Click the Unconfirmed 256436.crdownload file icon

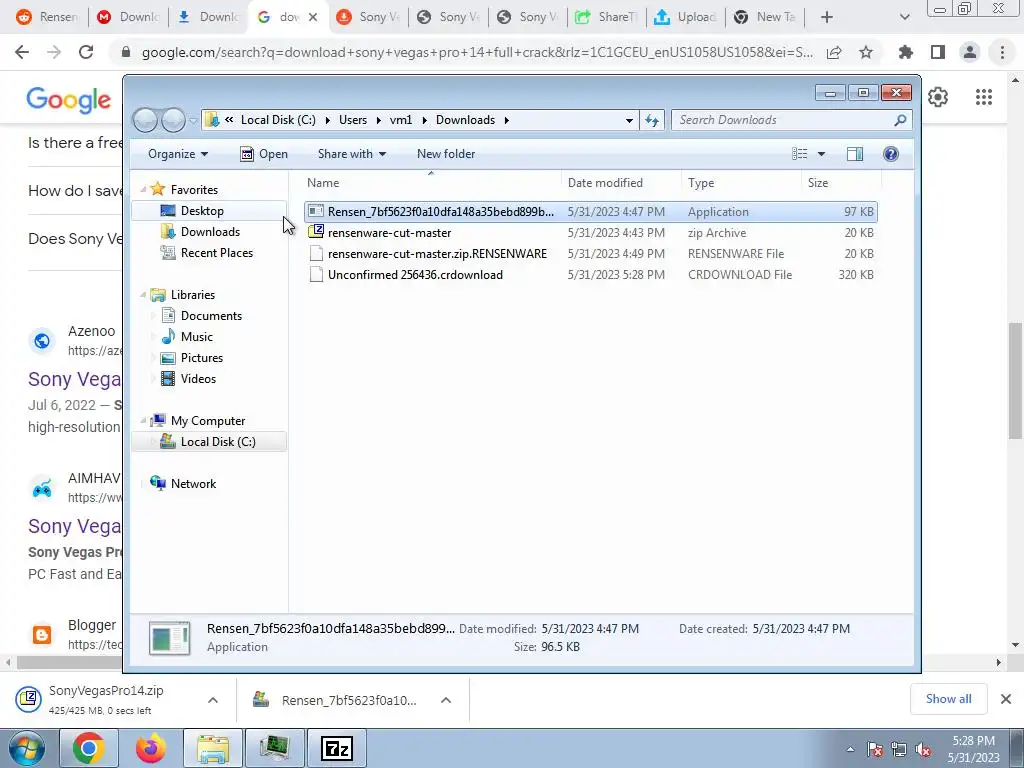point(316,275)
